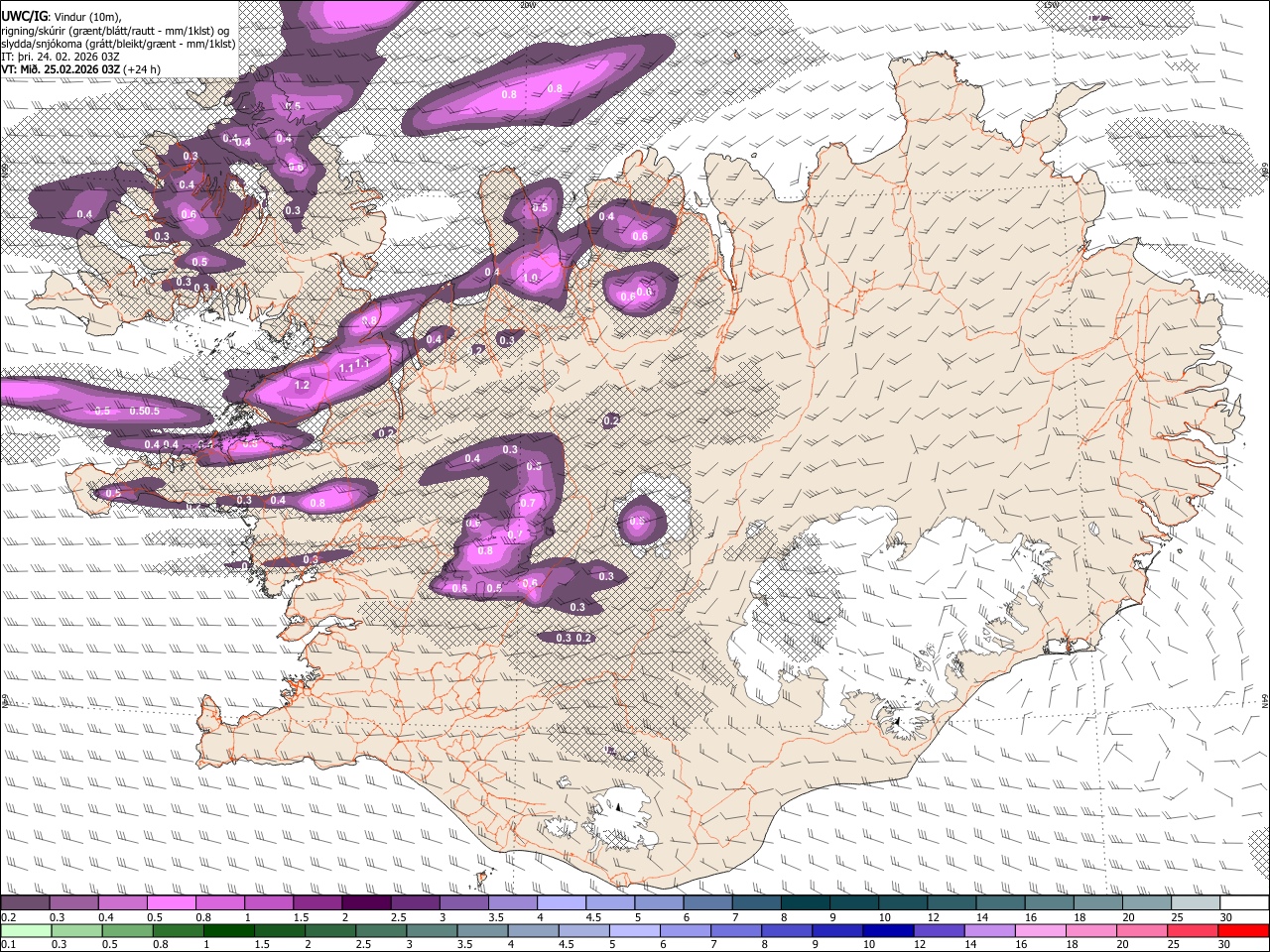Screen dimensions: 1270x952
Task: Click the 25–30 light gray swatch, upper legend
Action: click(1196, 902)
